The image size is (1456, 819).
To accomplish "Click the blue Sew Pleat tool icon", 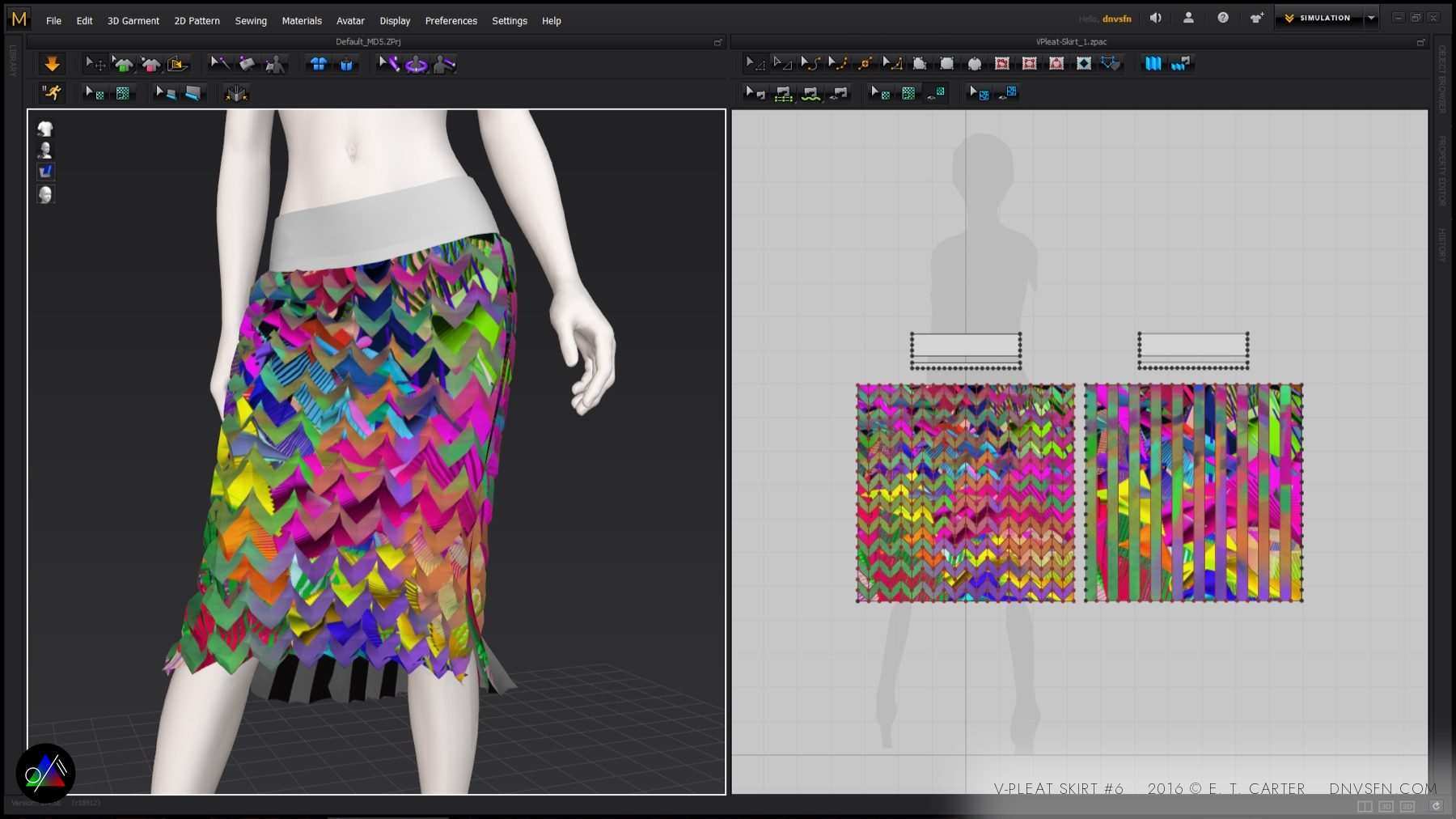I will coord(1181,63).
